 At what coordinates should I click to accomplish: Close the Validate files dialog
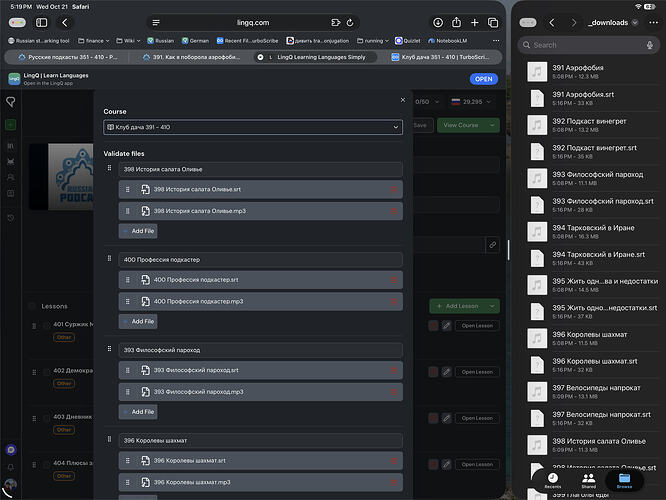coord(403,100)
